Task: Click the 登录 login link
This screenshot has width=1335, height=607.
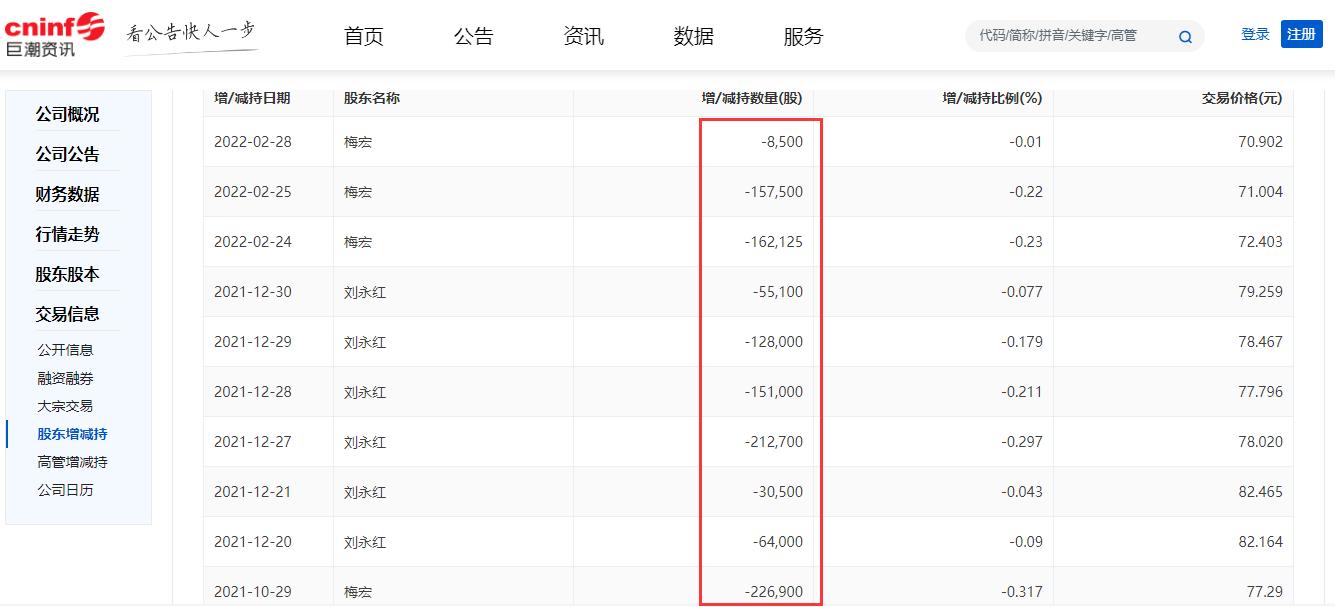Action: [x=1254, y=32]
